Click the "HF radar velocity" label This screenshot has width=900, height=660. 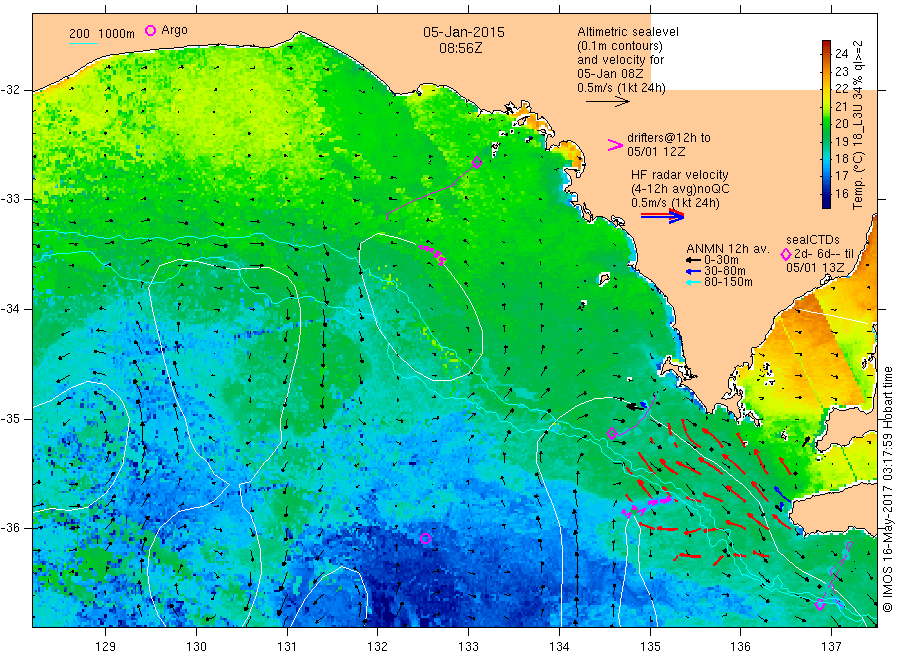pyautogui.click(x=680, y=174)
